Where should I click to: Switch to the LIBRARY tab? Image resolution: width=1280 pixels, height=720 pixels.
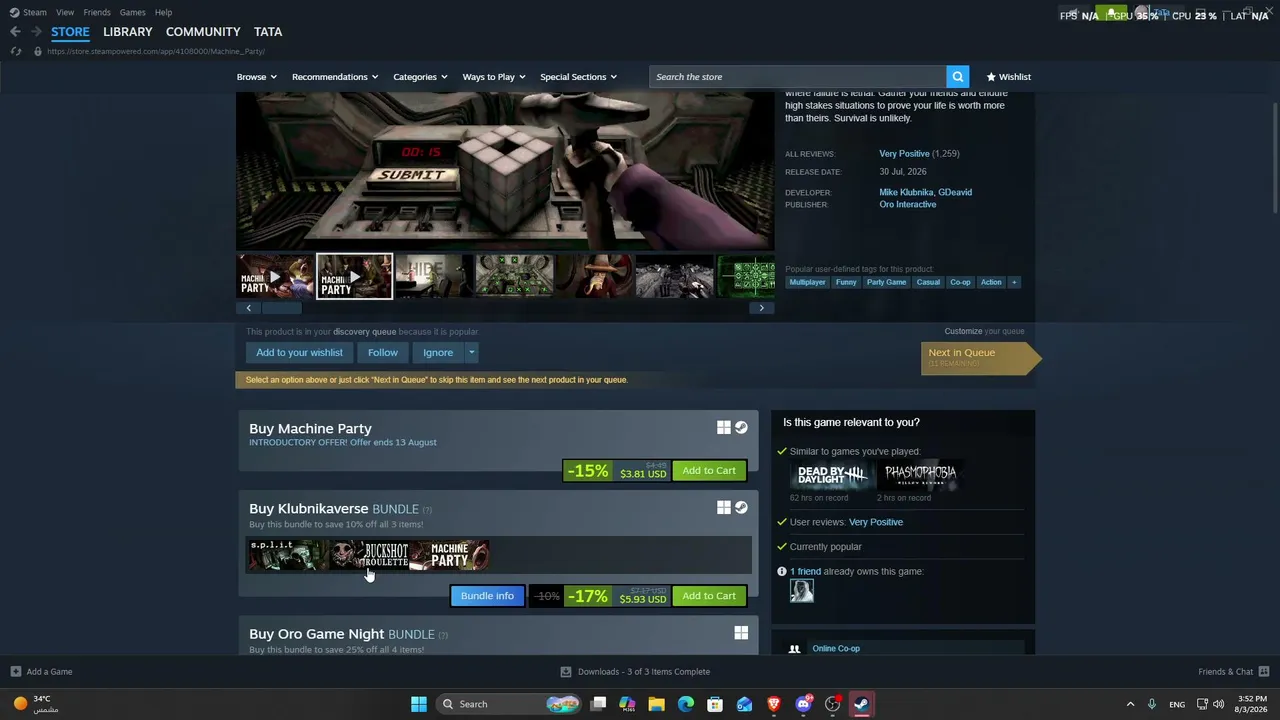coord(128,32)
